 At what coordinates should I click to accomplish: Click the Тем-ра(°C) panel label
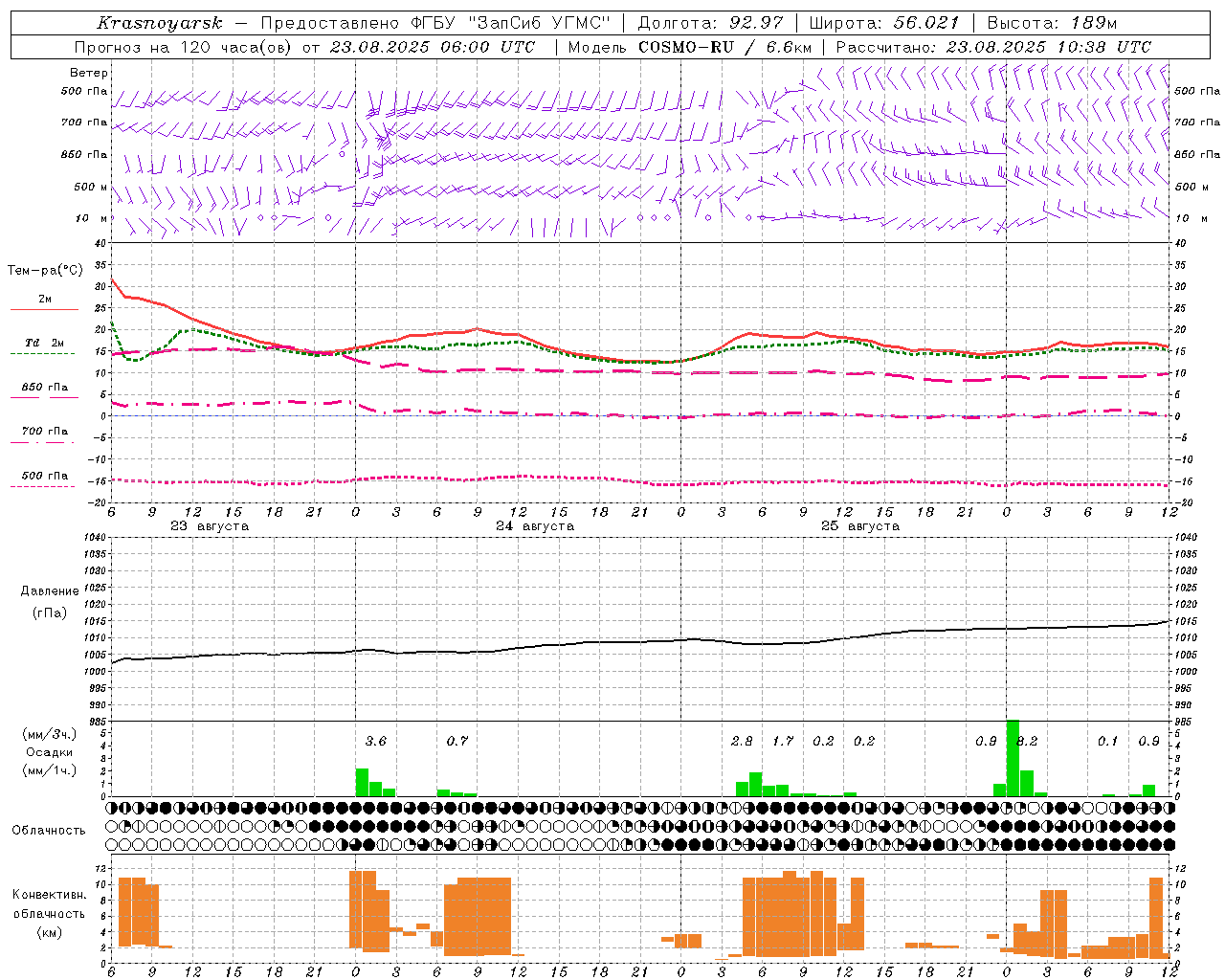click(45, 271)
